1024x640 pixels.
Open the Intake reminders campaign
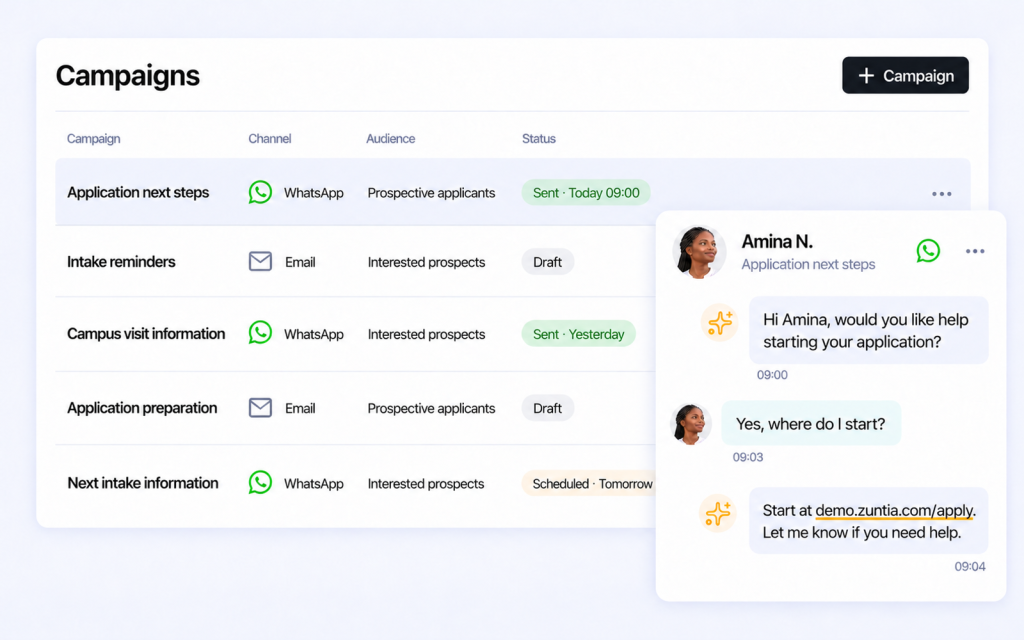pos(121,262)
